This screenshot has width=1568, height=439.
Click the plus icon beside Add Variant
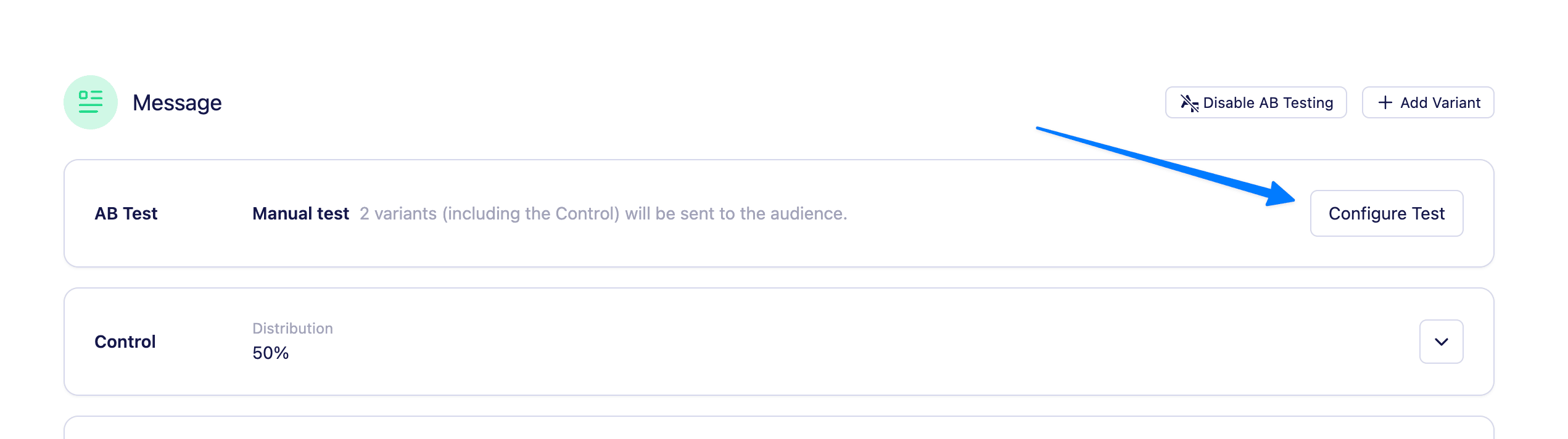point(1385,103)
